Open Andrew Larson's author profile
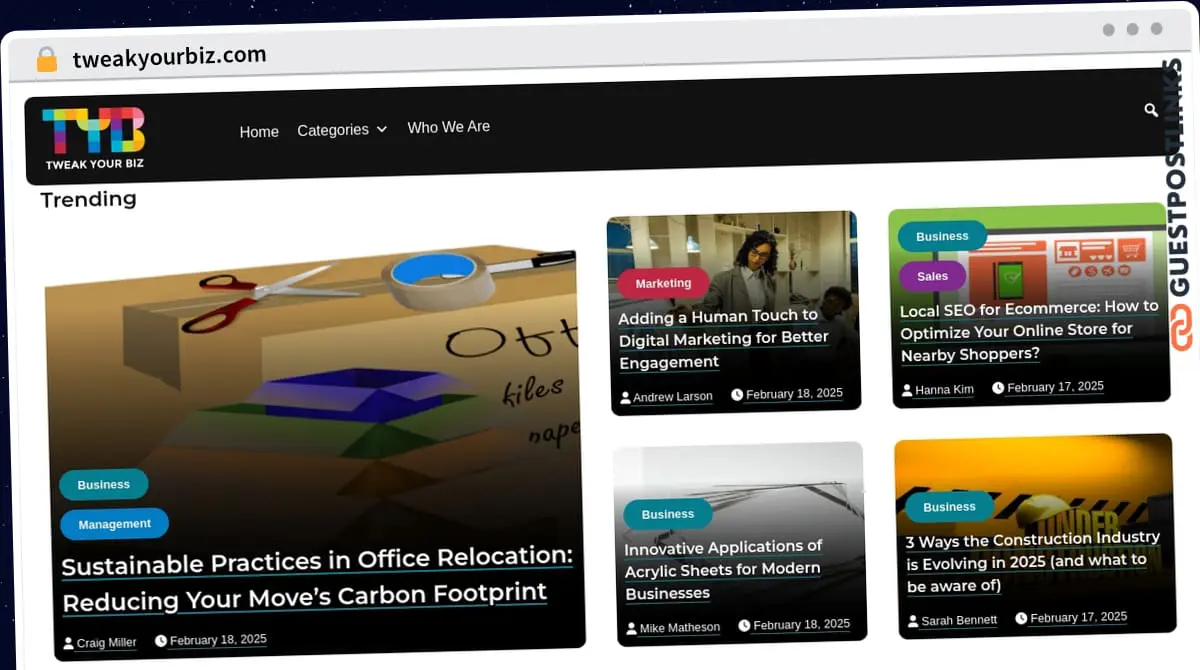Screen dimensions: 1200x670 [673, 396]
